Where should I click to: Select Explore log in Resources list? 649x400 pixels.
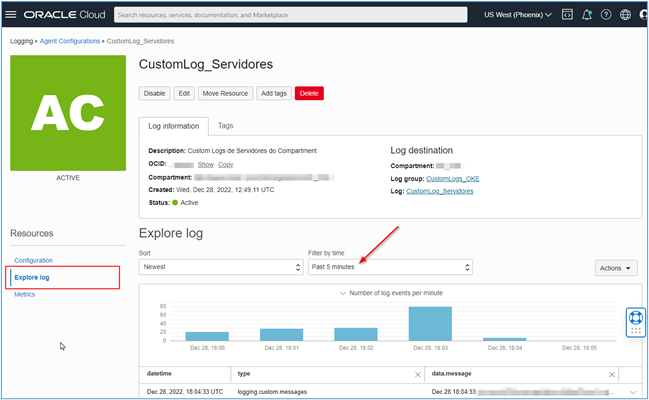[x=32, y=277]
